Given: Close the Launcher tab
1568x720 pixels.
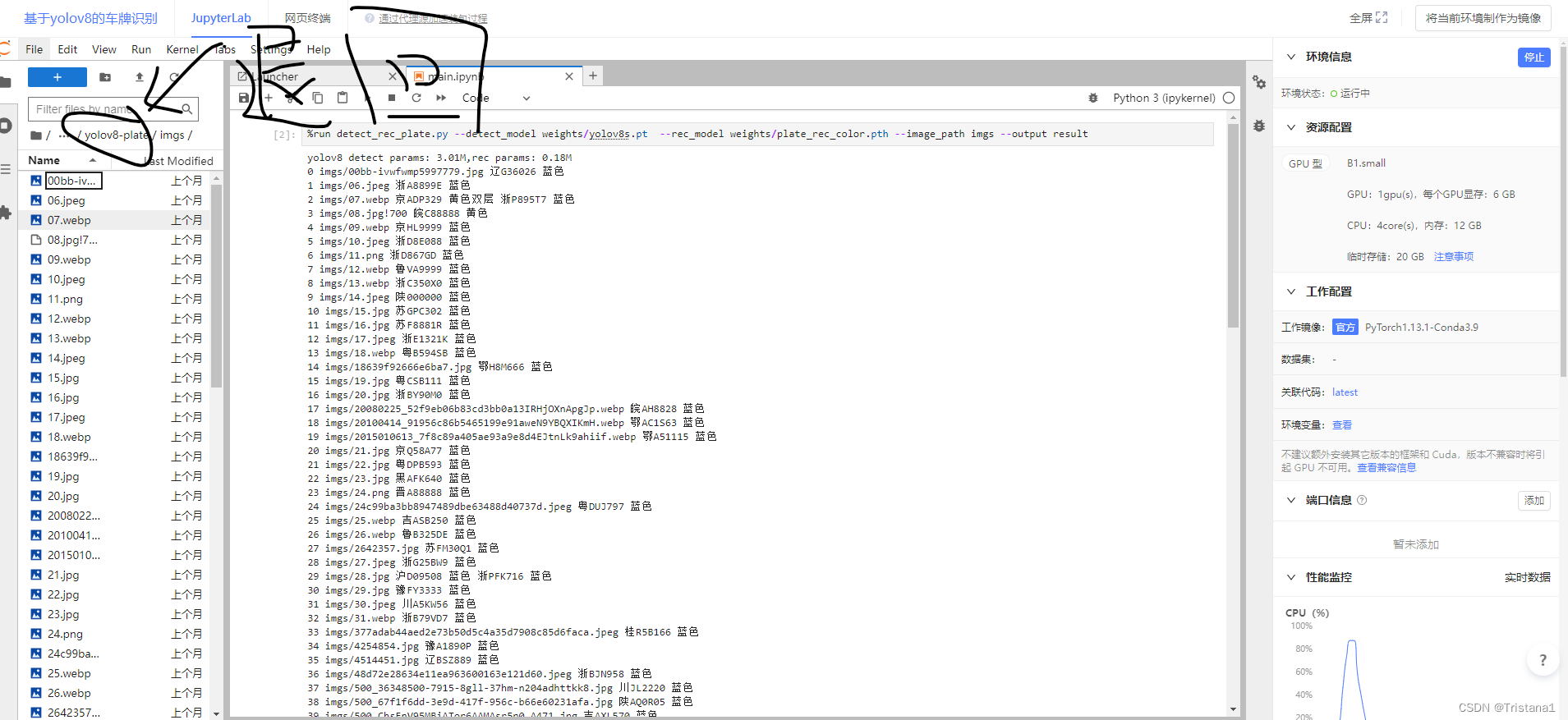Looking at the screenshot, I should 393,76.
